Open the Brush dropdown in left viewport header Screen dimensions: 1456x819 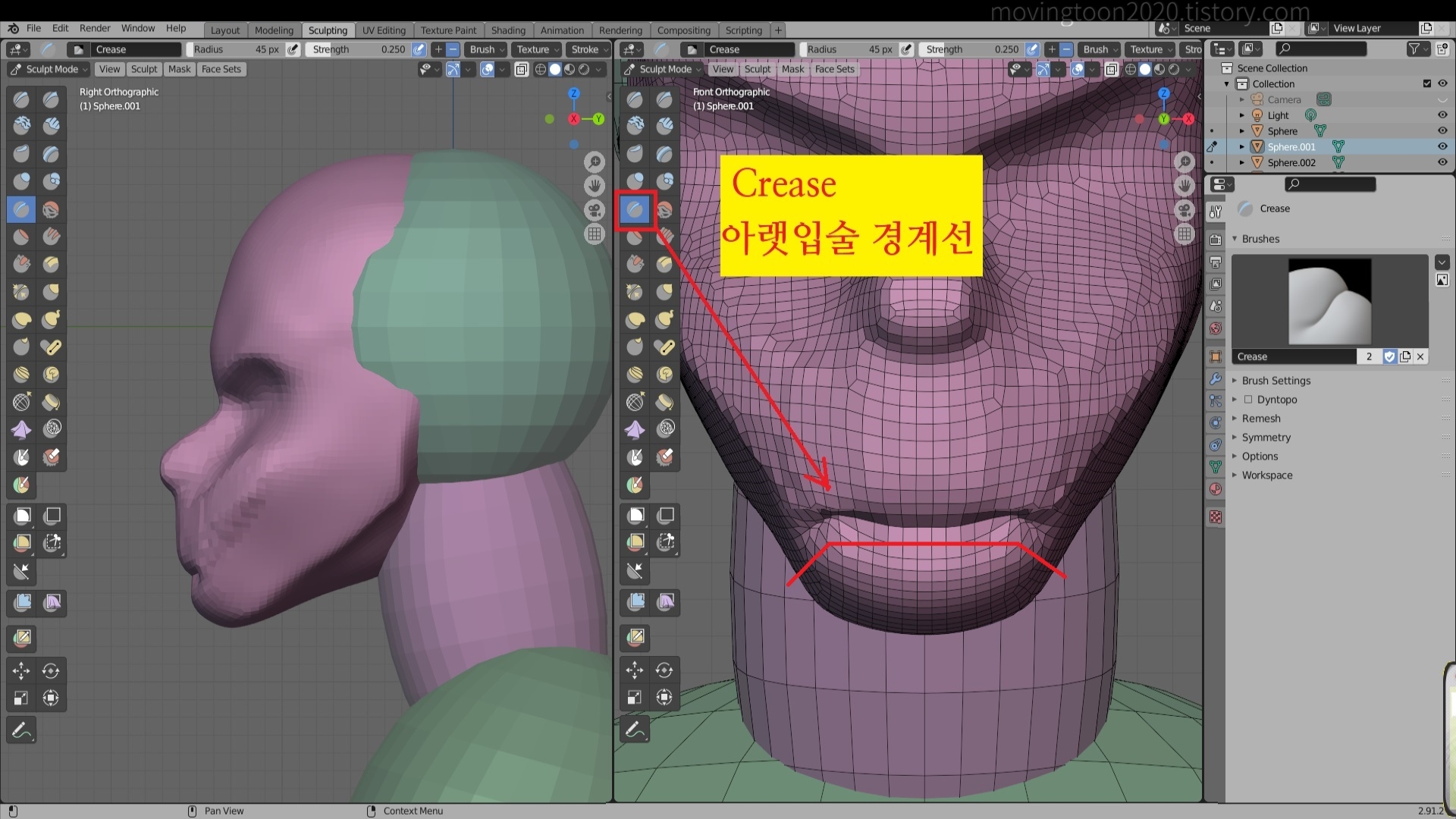click(485, 49)
